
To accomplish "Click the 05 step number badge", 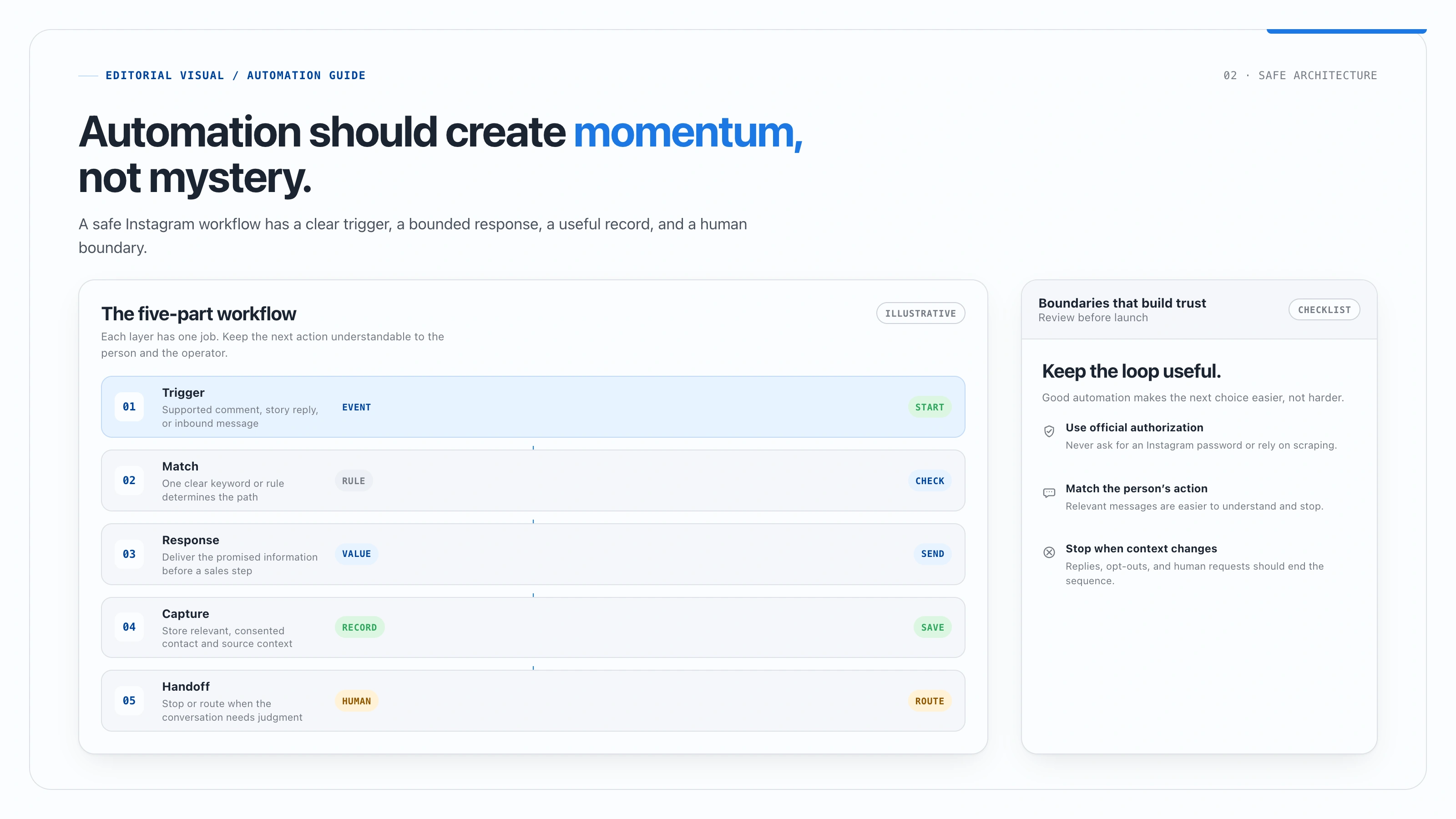I will 129,700.
